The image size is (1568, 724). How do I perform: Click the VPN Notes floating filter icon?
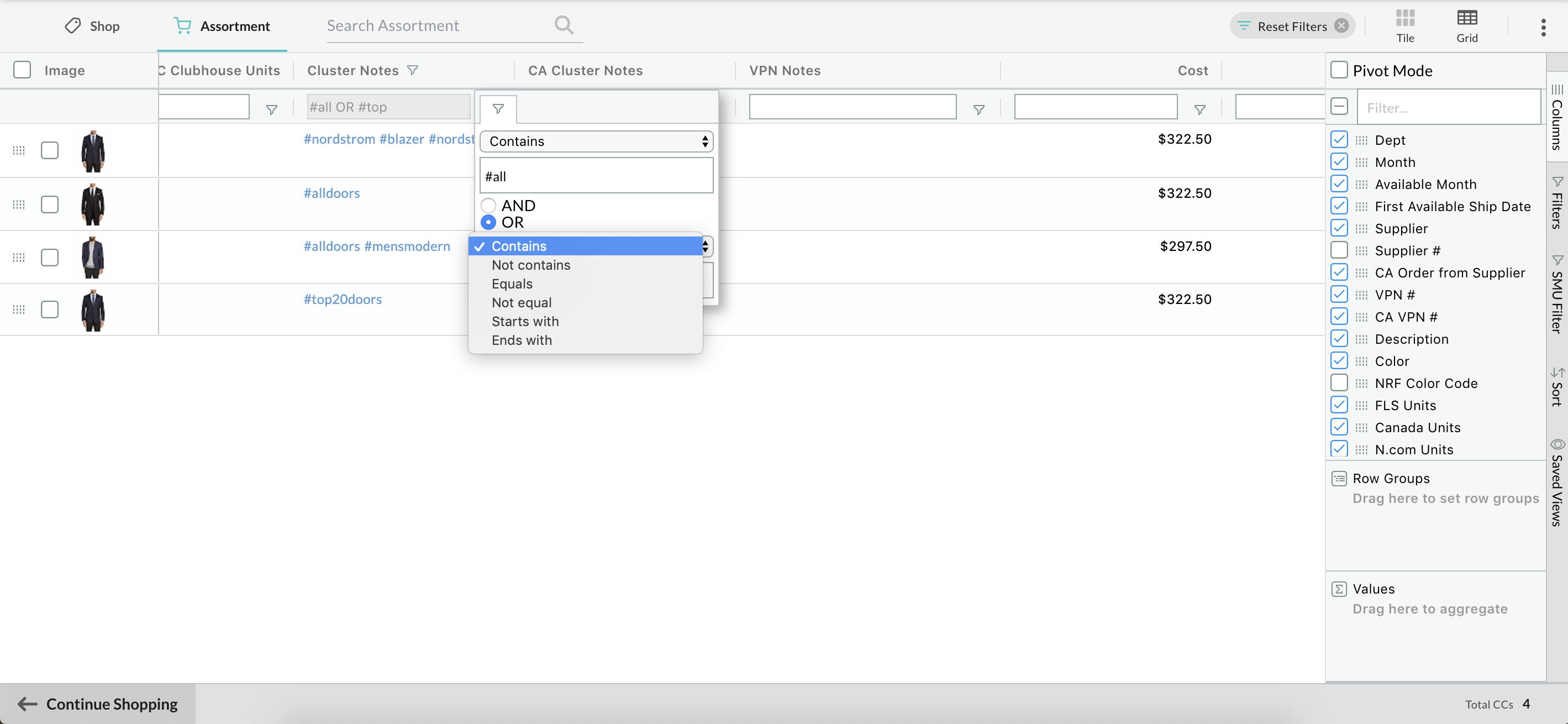979,109
